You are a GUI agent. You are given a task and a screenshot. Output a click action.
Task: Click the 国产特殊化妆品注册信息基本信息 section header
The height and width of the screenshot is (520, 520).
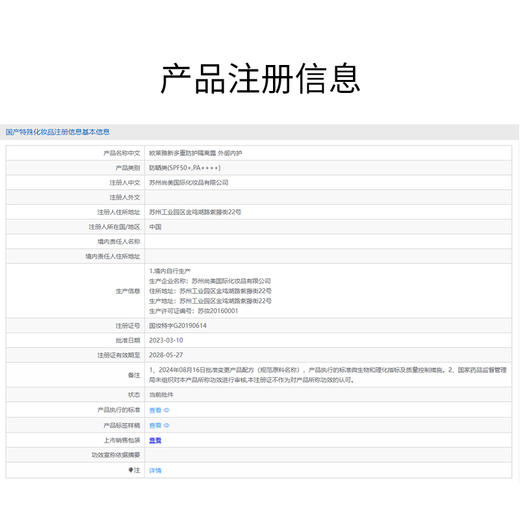coord(58,132)
